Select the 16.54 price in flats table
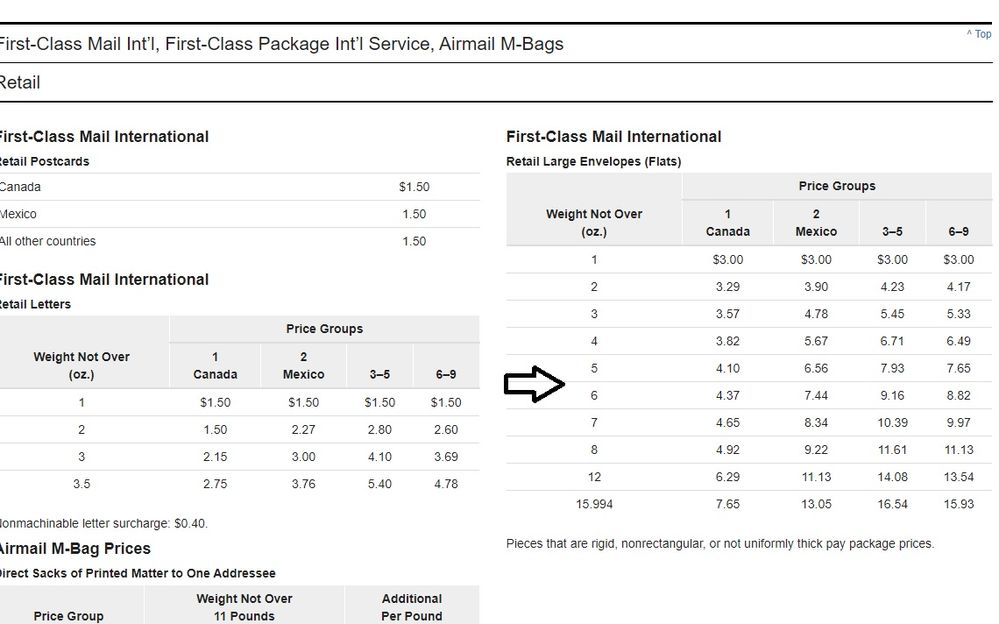Image resolution: width=999 pixels, height=624 pixels. 892,504
